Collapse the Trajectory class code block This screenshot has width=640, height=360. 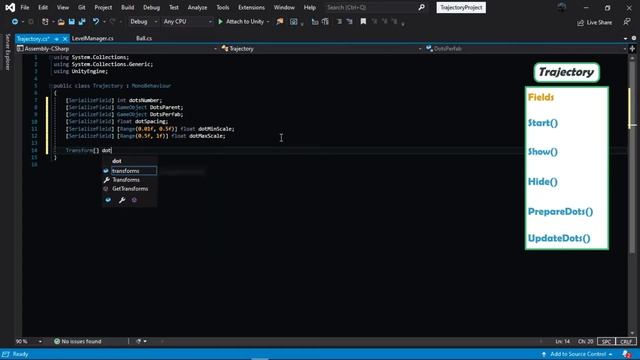51,86
